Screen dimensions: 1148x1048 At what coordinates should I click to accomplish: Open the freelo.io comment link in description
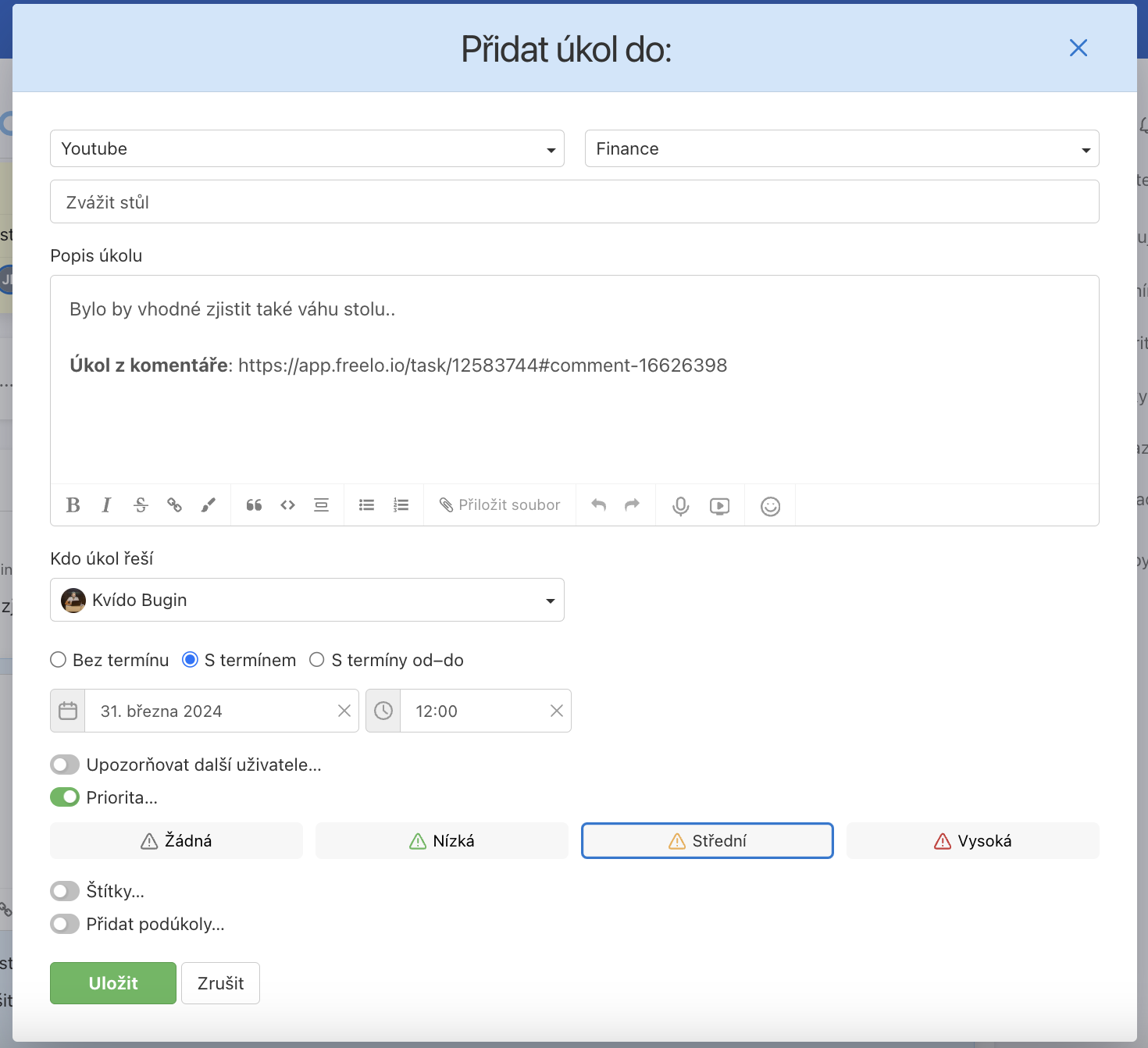pyautogui.click(x=483, y=365)
